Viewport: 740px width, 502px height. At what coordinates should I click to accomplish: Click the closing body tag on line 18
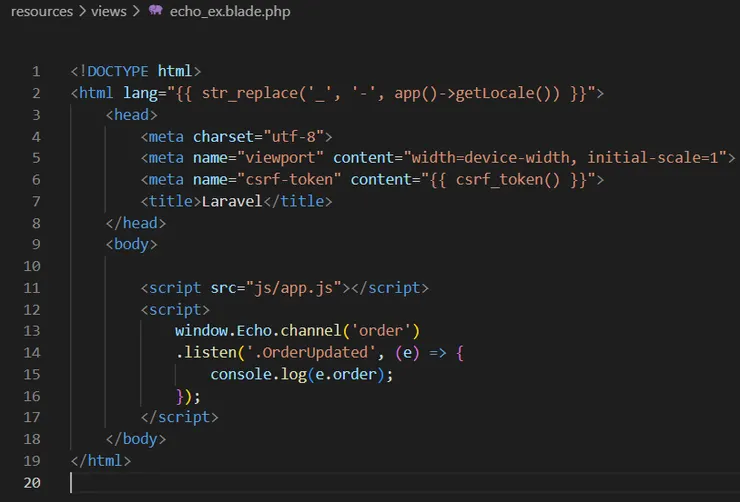click(135, 439)
